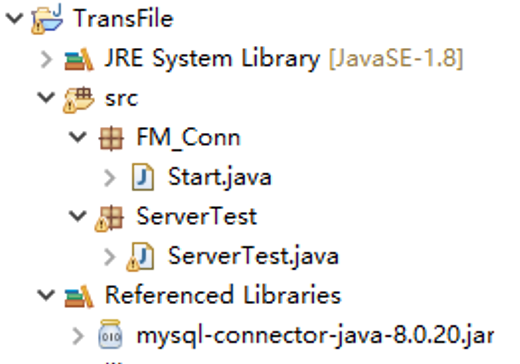Expand ServerTest.java to show members
Screen dimensions: 520x364
click(x=110, y=257)
